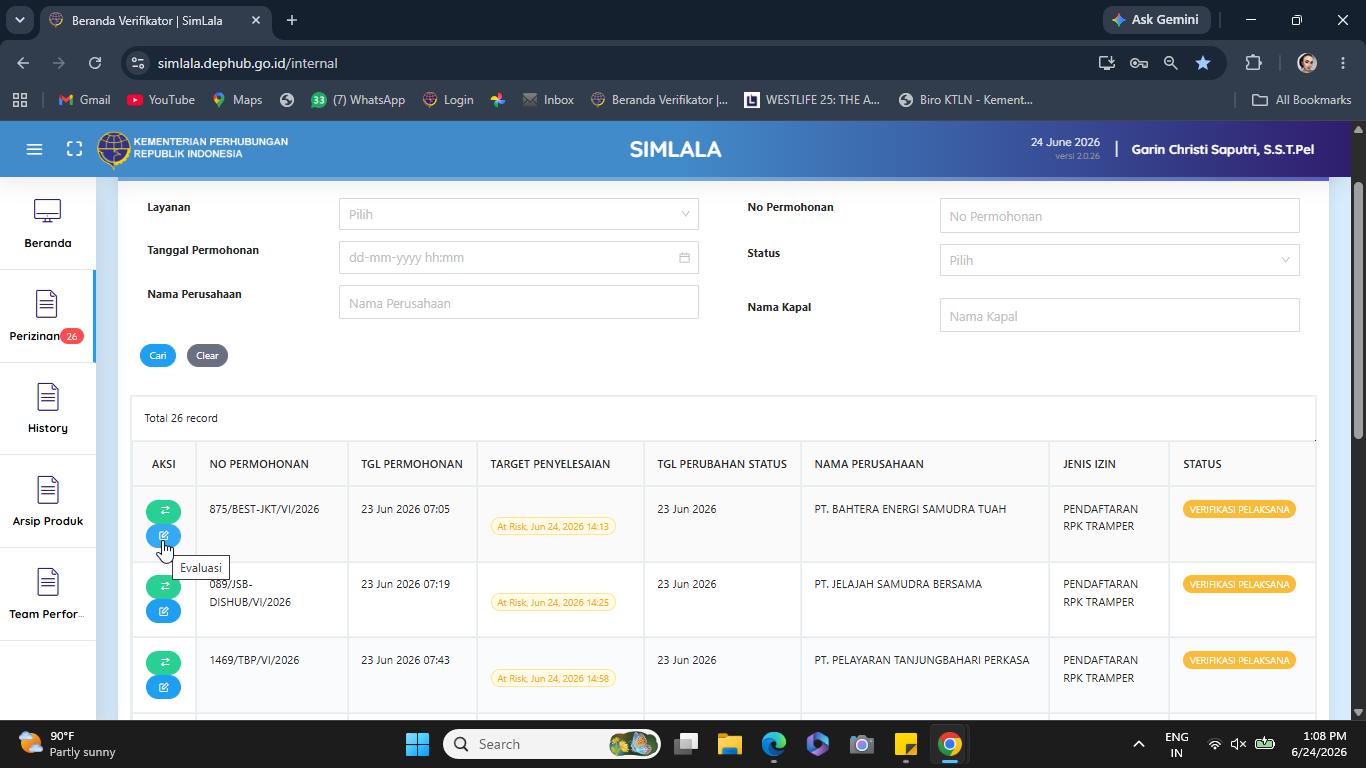
Task: Expand the Status dropdown
Action: [1119, 260]
